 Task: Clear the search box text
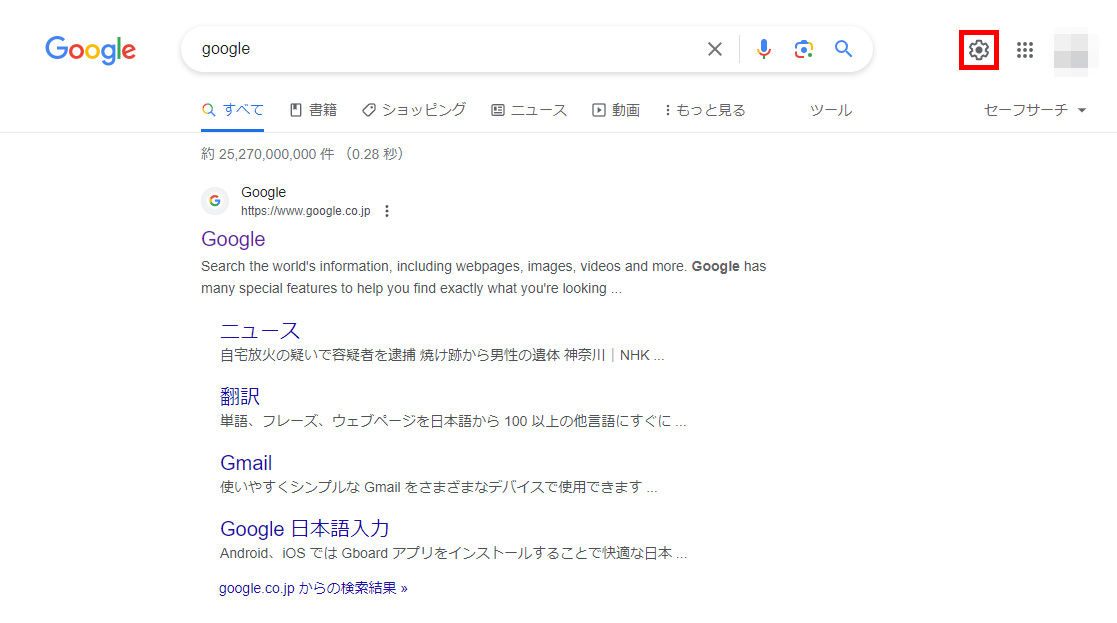[x=715, y=49]
